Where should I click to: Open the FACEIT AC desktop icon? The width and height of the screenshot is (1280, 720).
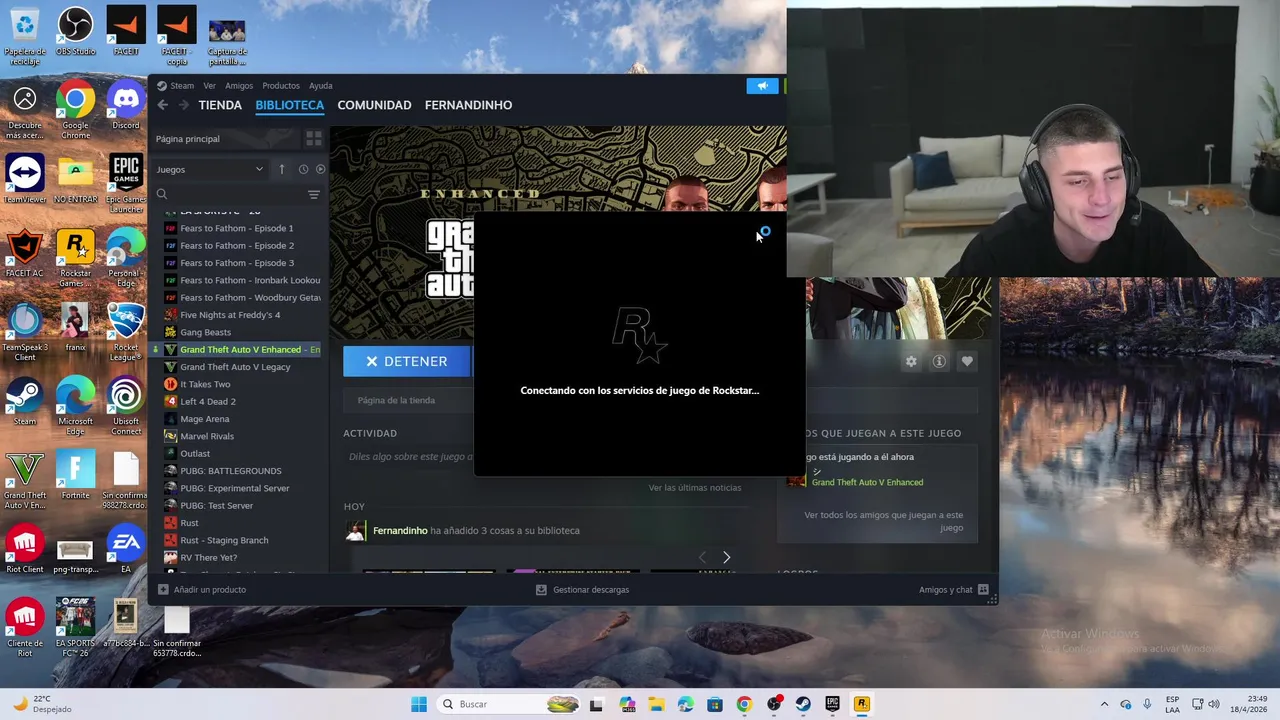point(25,253)
